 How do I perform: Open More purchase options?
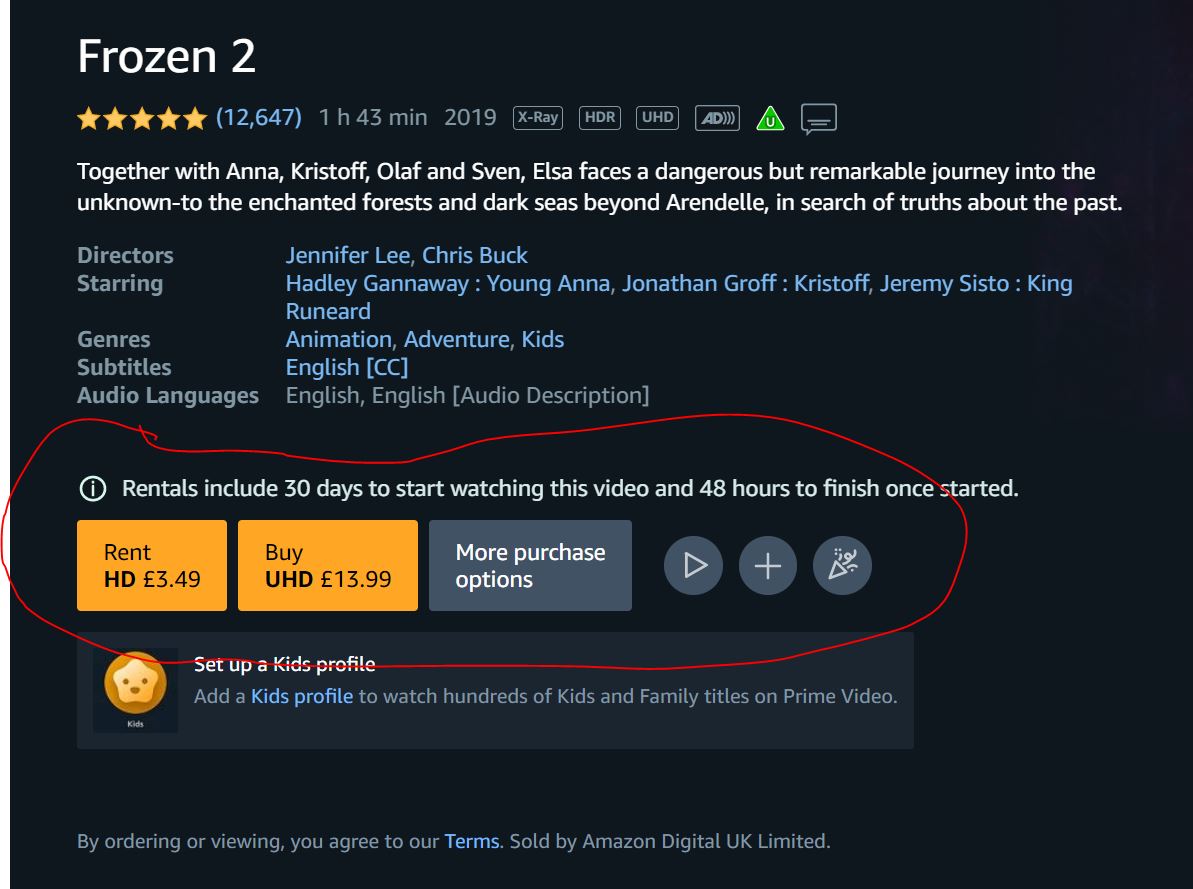pyautogui.click(x=530, y=565)
